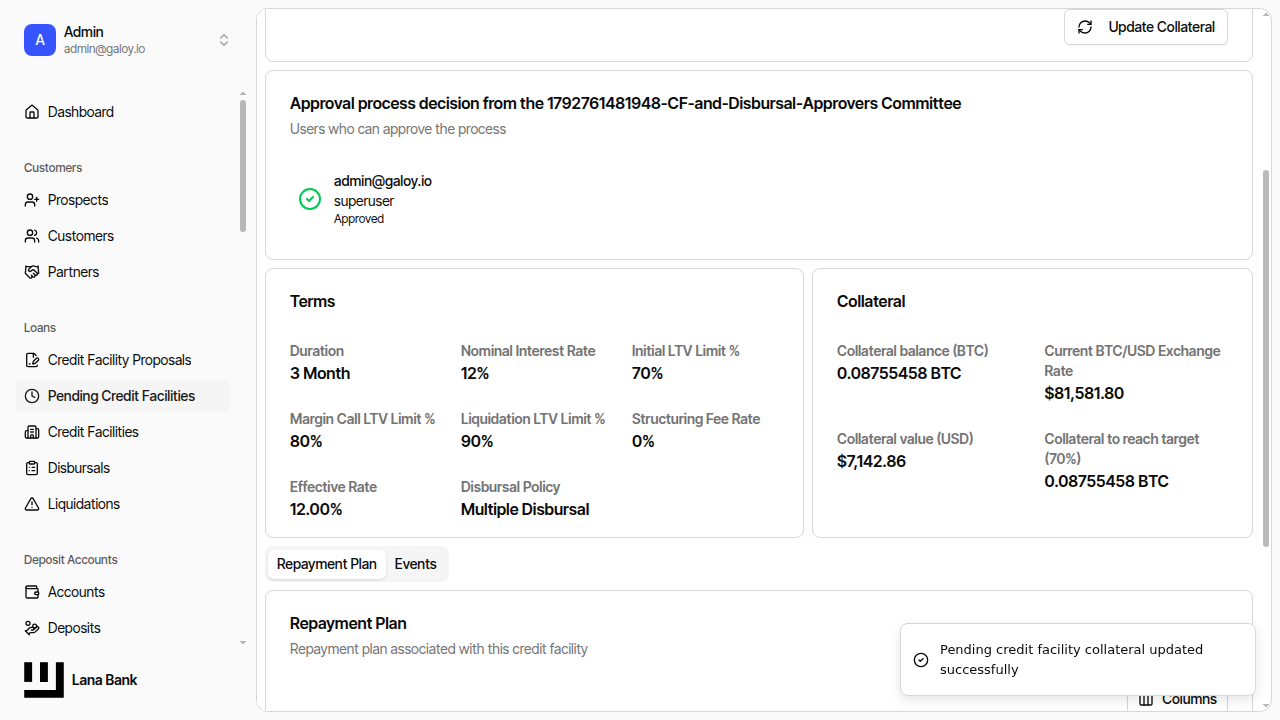
Task: Click the $81,581.80 exchange rate value
Action: (1084, 393)
